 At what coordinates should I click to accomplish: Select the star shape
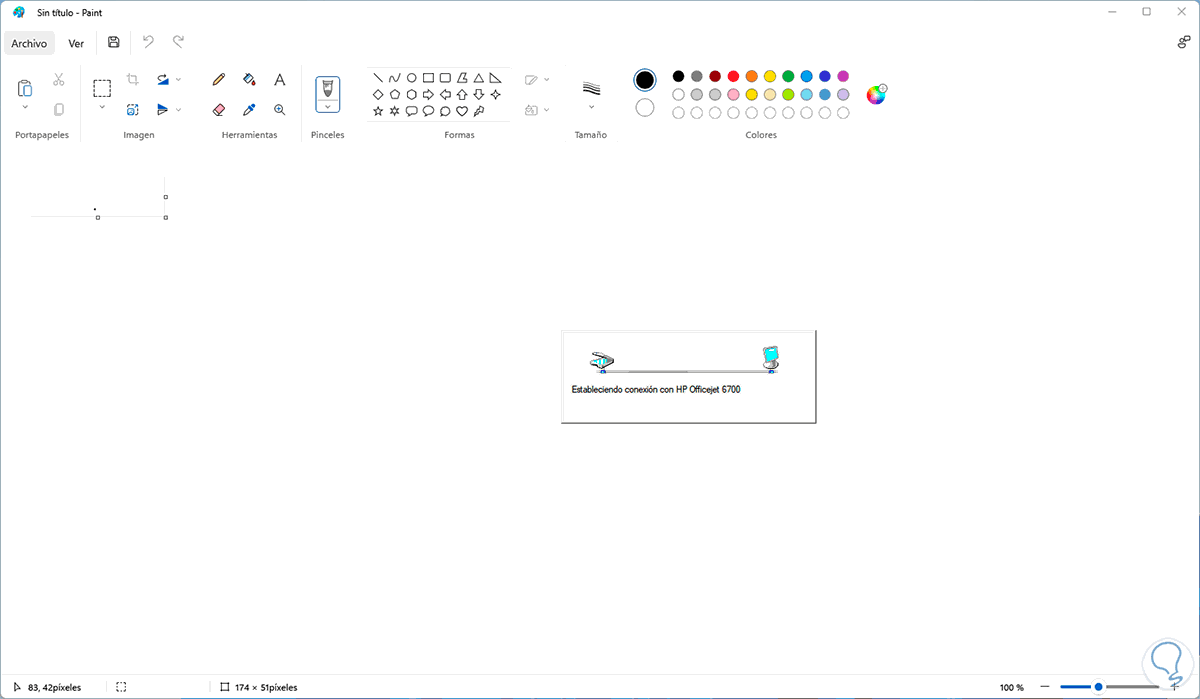pyautogui.click(x=377, y=110)
